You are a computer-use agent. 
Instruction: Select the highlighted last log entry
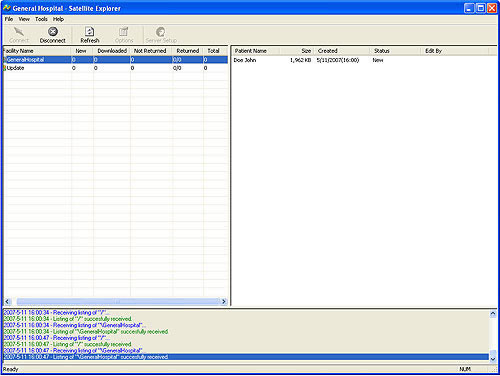(246, 357)
